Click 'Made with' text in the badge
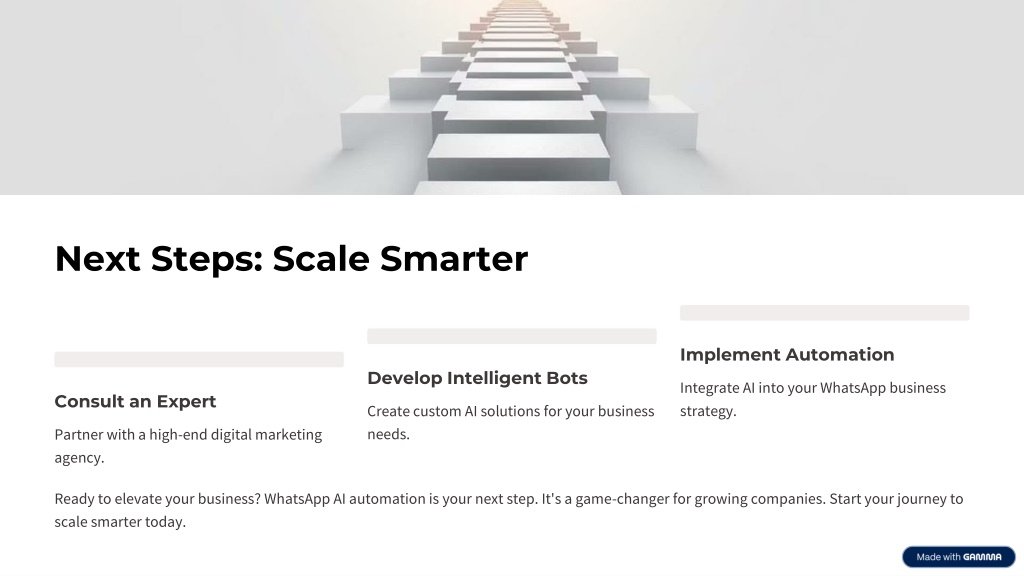 938,557
